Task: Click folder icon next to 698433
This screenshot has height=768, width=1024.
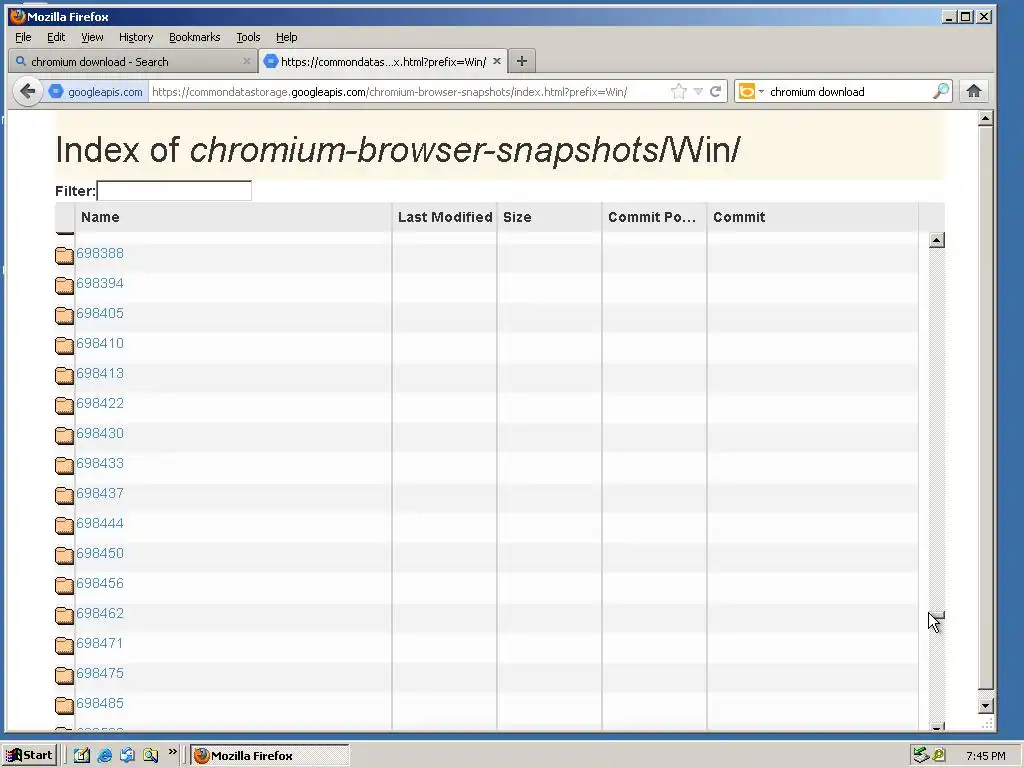Action: pos(64,465)
